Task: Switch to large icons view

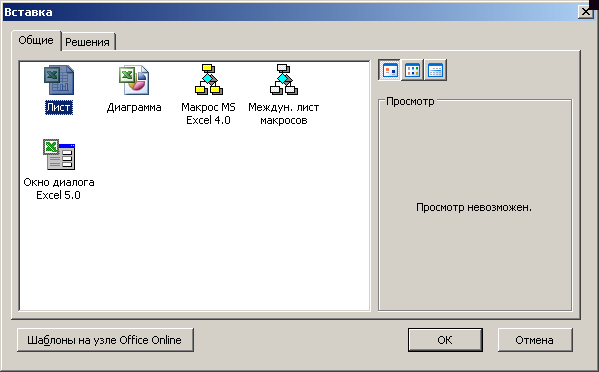Action: [x=390, y=70]
